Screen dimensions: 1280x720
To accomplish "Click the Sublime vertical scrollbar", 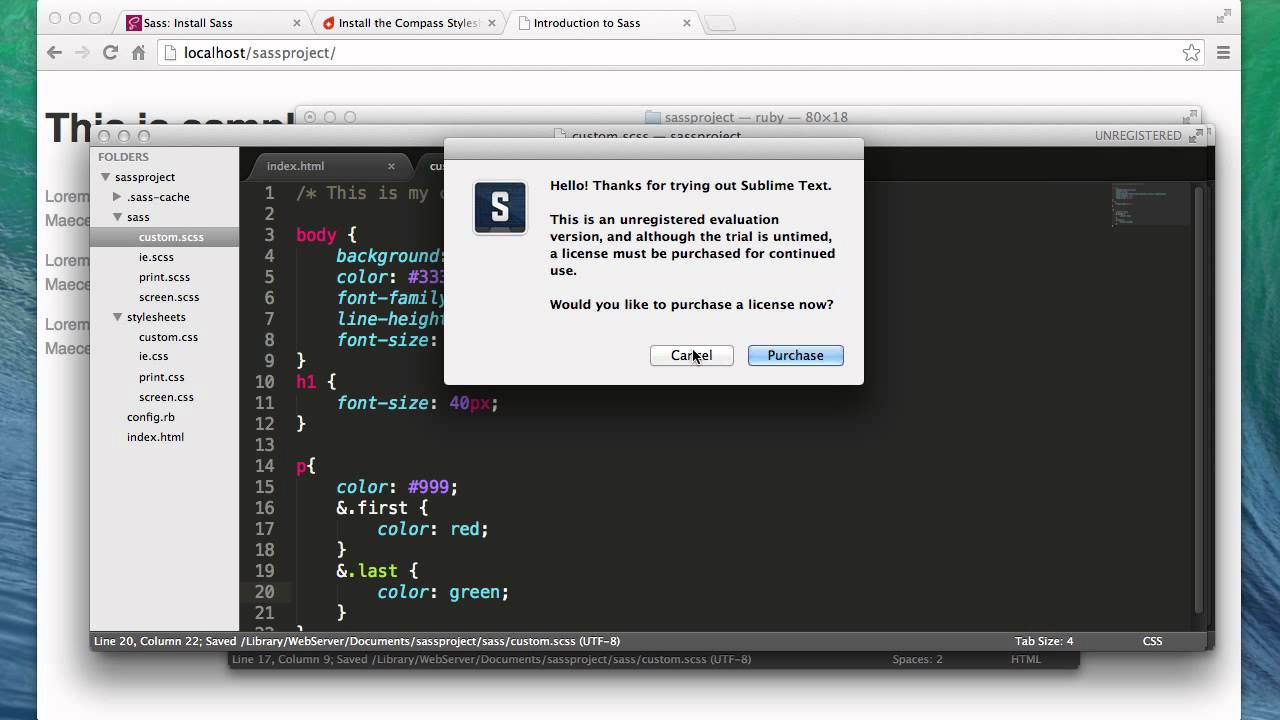I will pos(1199,400).
